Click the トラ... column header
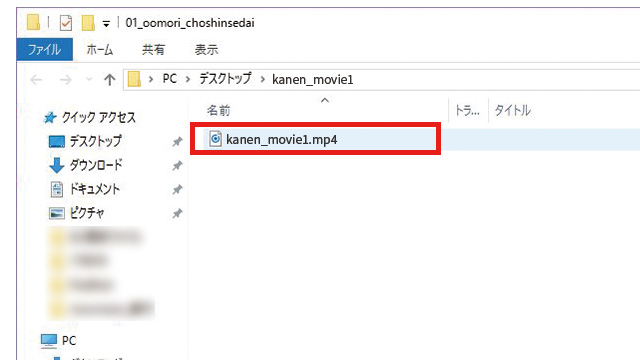 click(467, 111)
